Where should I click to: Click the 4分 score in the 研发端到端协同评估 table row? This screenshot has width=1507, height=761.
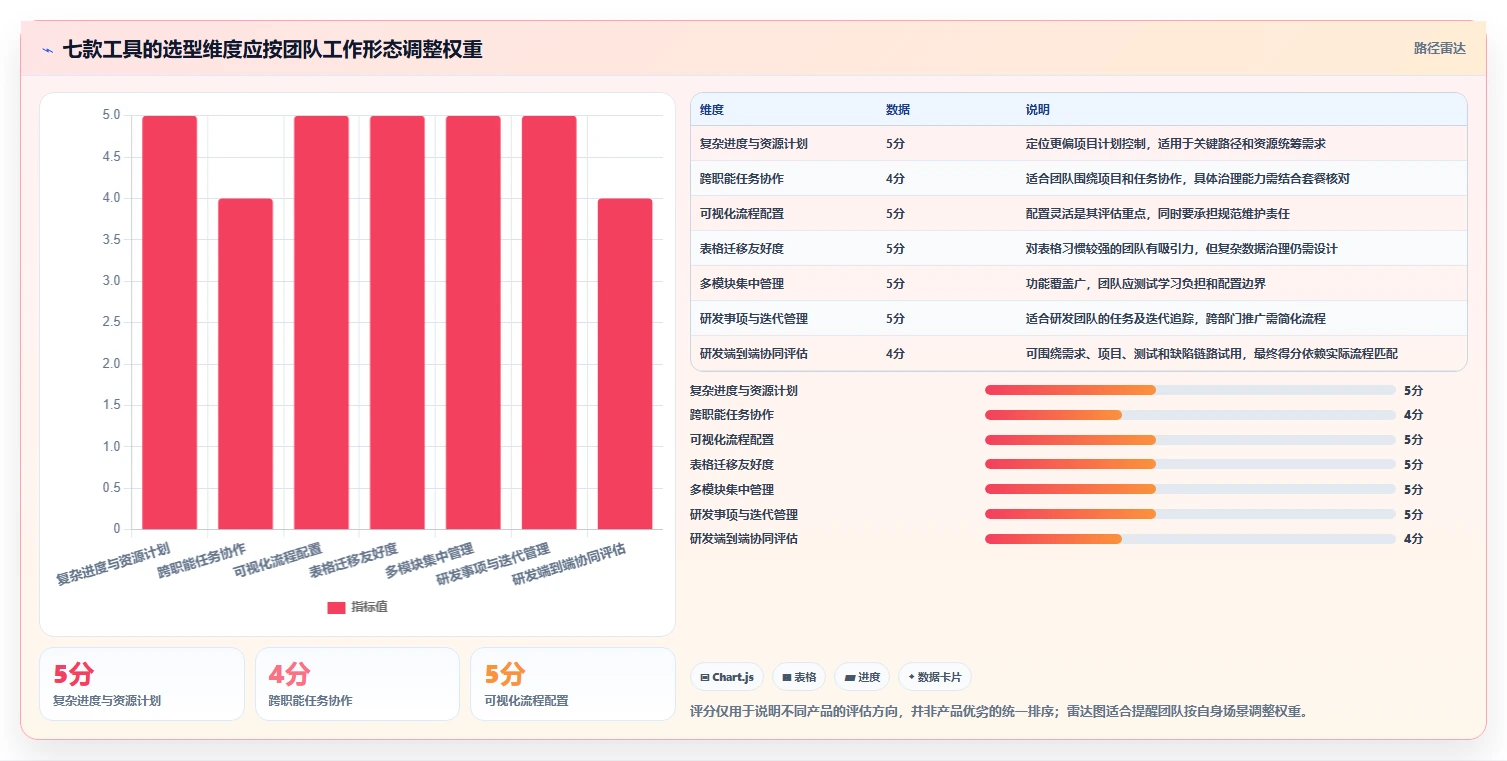(895, 354)
